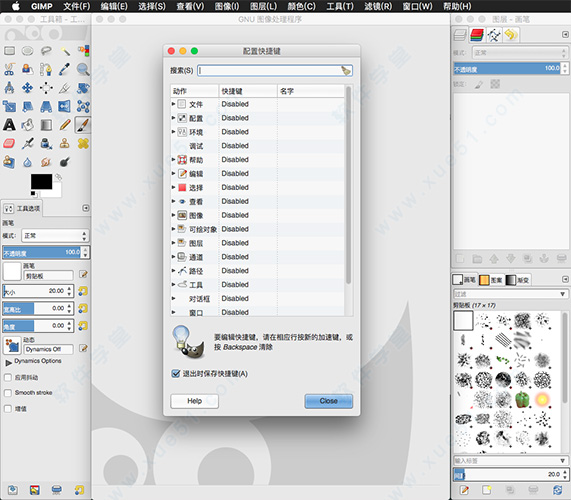Select the Paths tool in toolbox

[46, 69]
